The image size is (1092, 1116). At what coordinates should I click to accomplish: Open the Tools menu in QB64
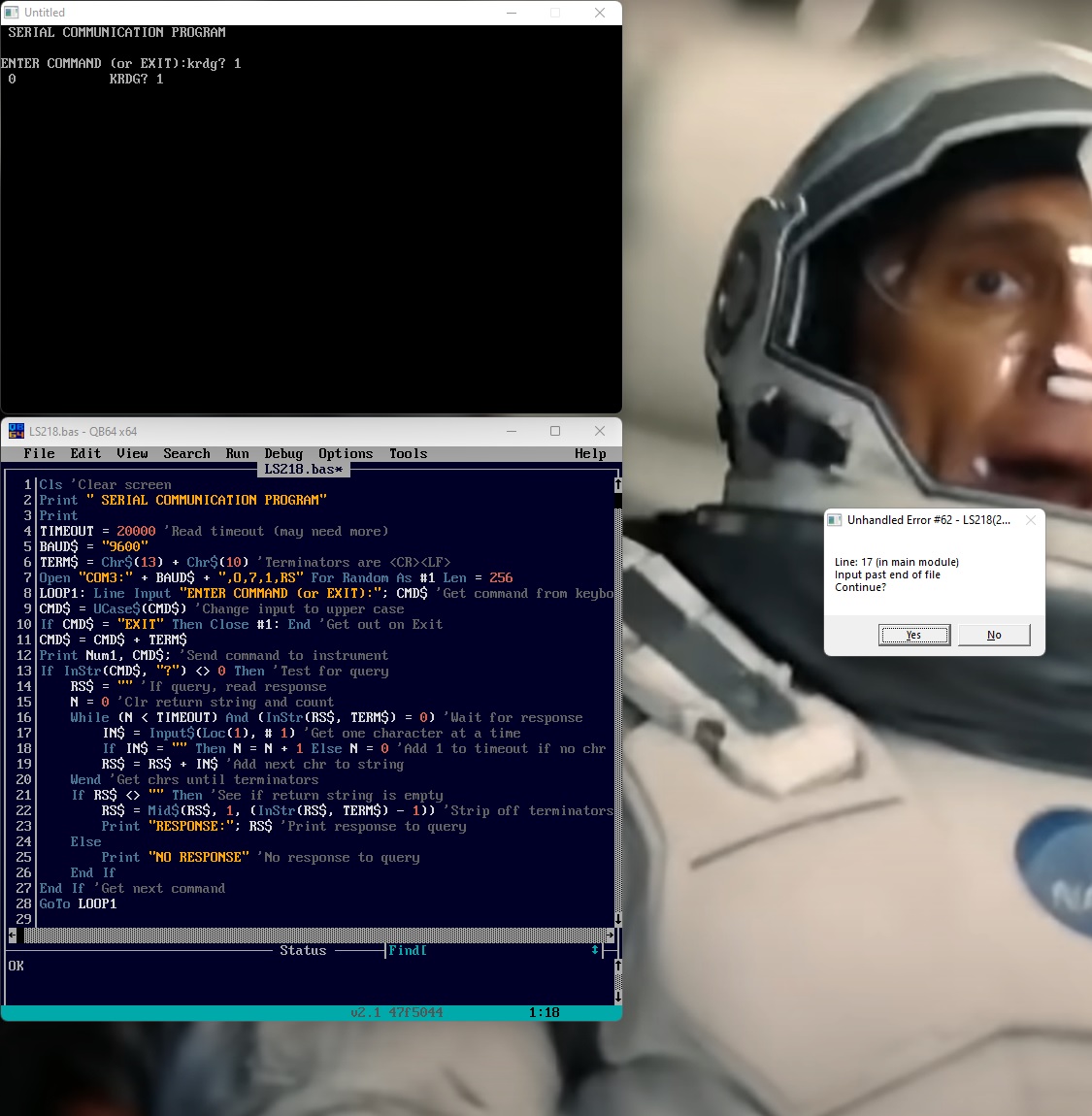408,453
